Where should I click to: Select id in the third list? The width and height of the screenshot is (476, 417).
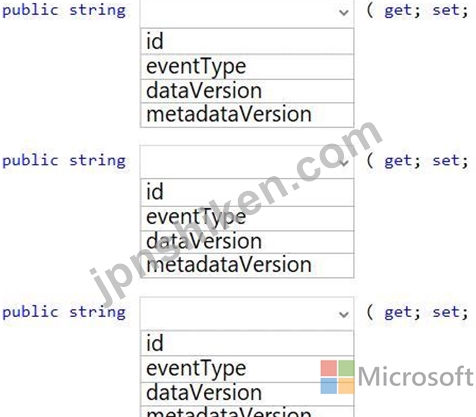coord(247,343)
